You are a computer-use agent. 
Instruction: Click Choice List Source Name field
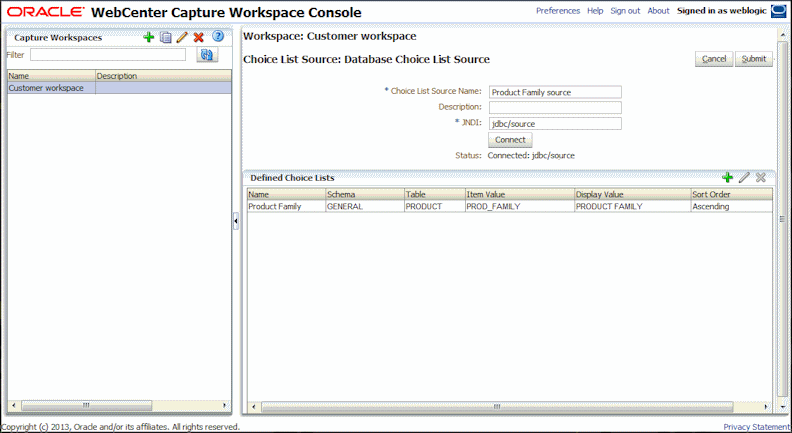(555, 92)
